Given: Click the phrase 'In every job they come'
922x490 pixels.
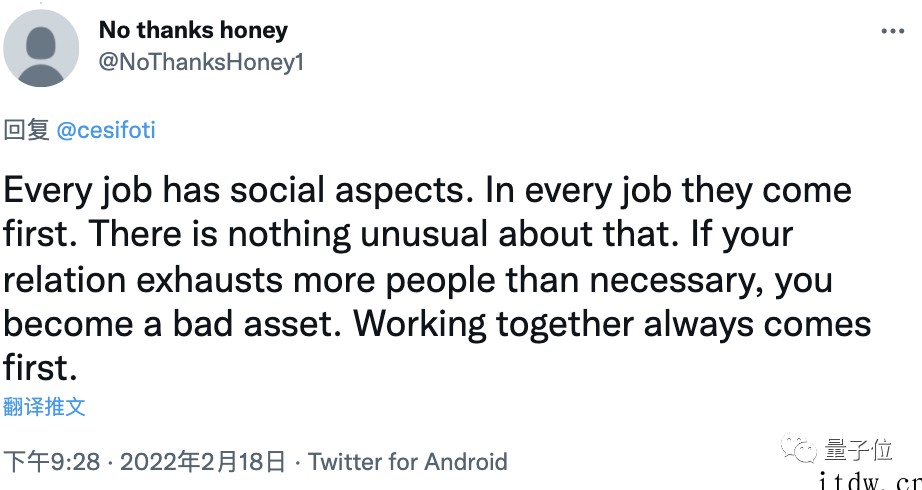Looking at the screenshot, I should (669, 192).
